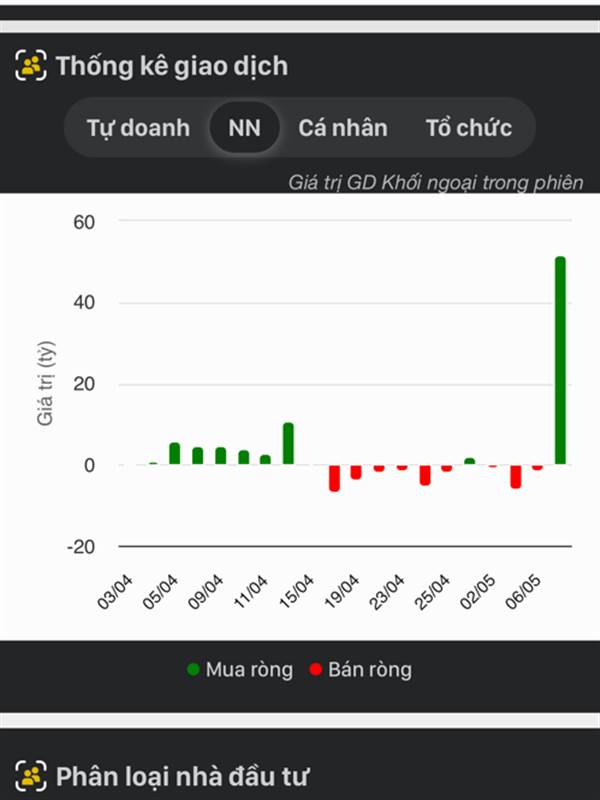Open the Cá nhân tab
The height and width of the screenshot is (800, 600).
(x=342, y=128)
